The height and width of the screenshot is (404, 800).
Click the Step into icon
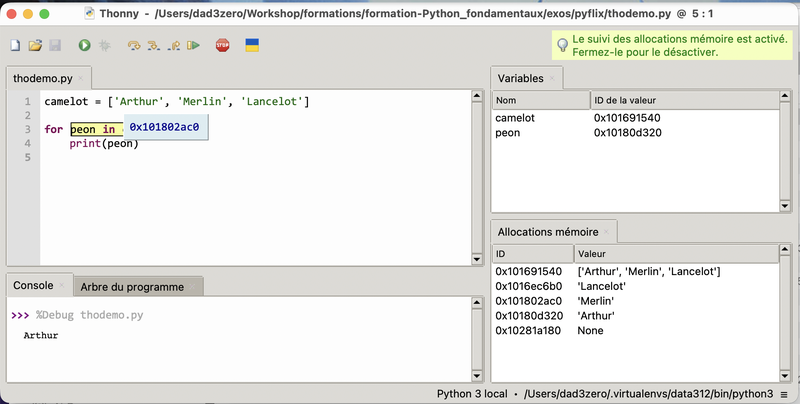pos(154,45)
